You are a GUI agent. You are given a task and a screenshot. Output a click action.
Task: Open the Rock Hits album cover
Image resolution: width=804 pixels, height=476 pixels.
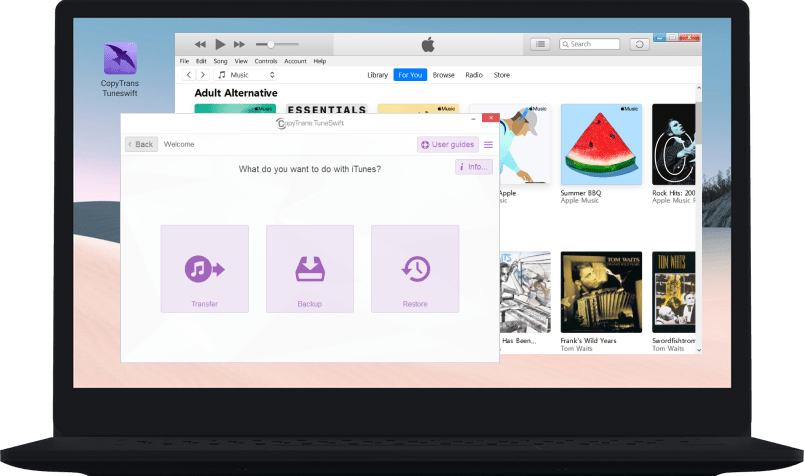click(x=673, y=144)
